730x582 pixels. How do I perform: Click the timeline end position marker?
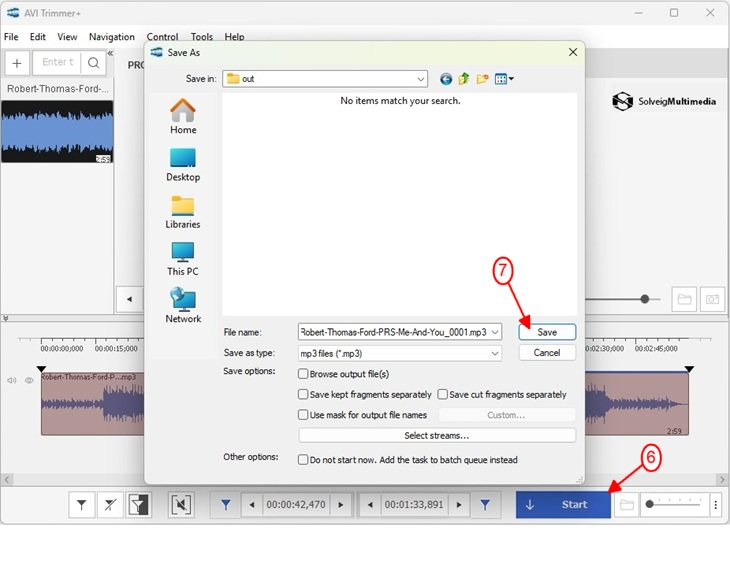(689, 369)
